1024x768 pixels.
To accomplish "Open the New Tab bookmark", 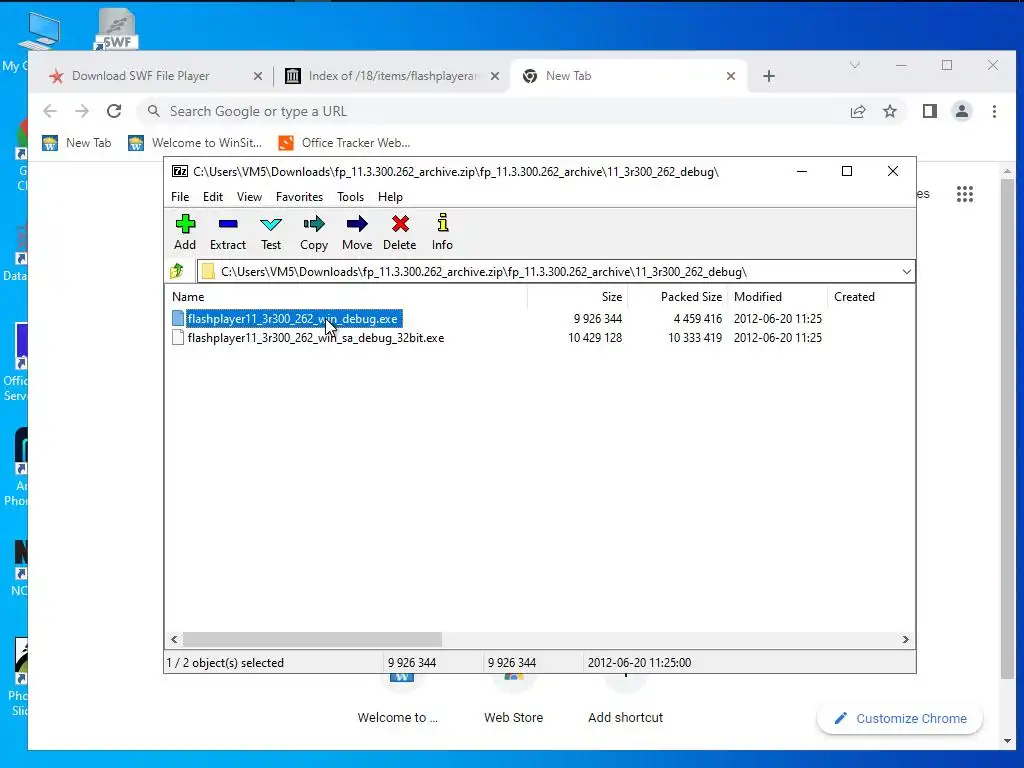I will pyautogui.click(x=76, y=143).
